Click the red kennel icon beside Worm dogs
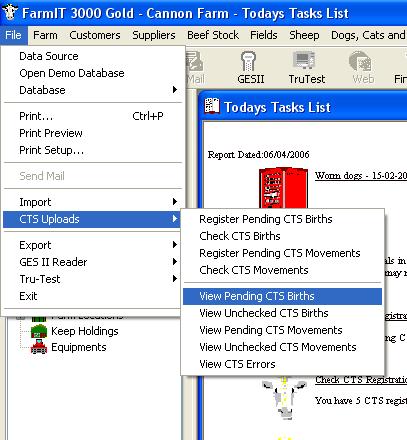Image resolution: width=407 pixels, height=440 pixels. 283,188
